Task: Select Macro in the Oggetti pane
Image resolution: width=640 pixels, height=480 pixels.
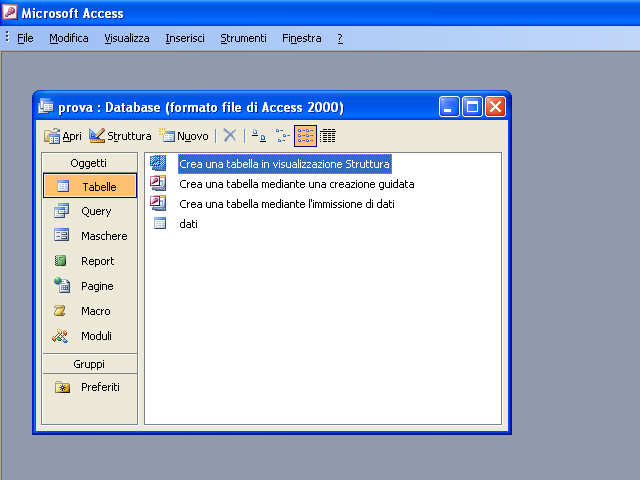Action: pos(90,311)
